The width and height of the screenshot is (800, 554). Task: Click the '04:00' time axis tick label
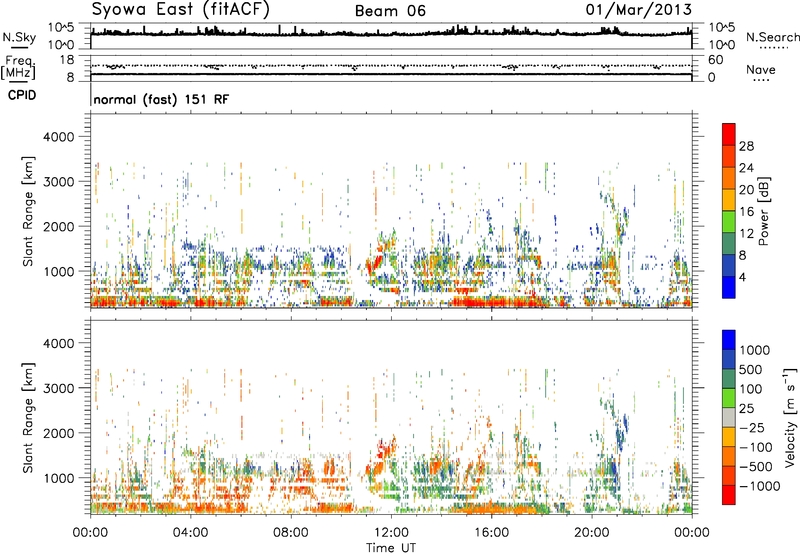(190, 533)
